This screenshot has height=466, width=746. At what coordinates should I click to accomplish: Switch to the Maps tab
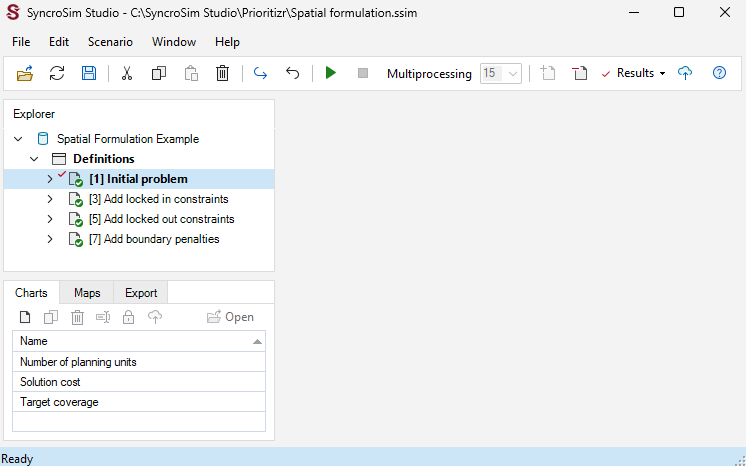click(87, 293)
